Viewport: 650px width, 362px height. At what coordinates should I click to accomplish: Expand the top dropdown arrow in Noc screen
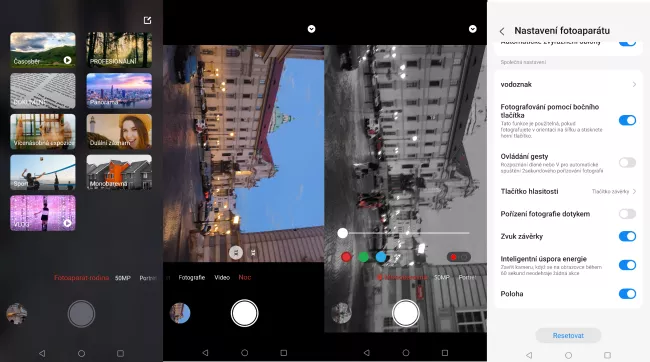tap(311, 29)
